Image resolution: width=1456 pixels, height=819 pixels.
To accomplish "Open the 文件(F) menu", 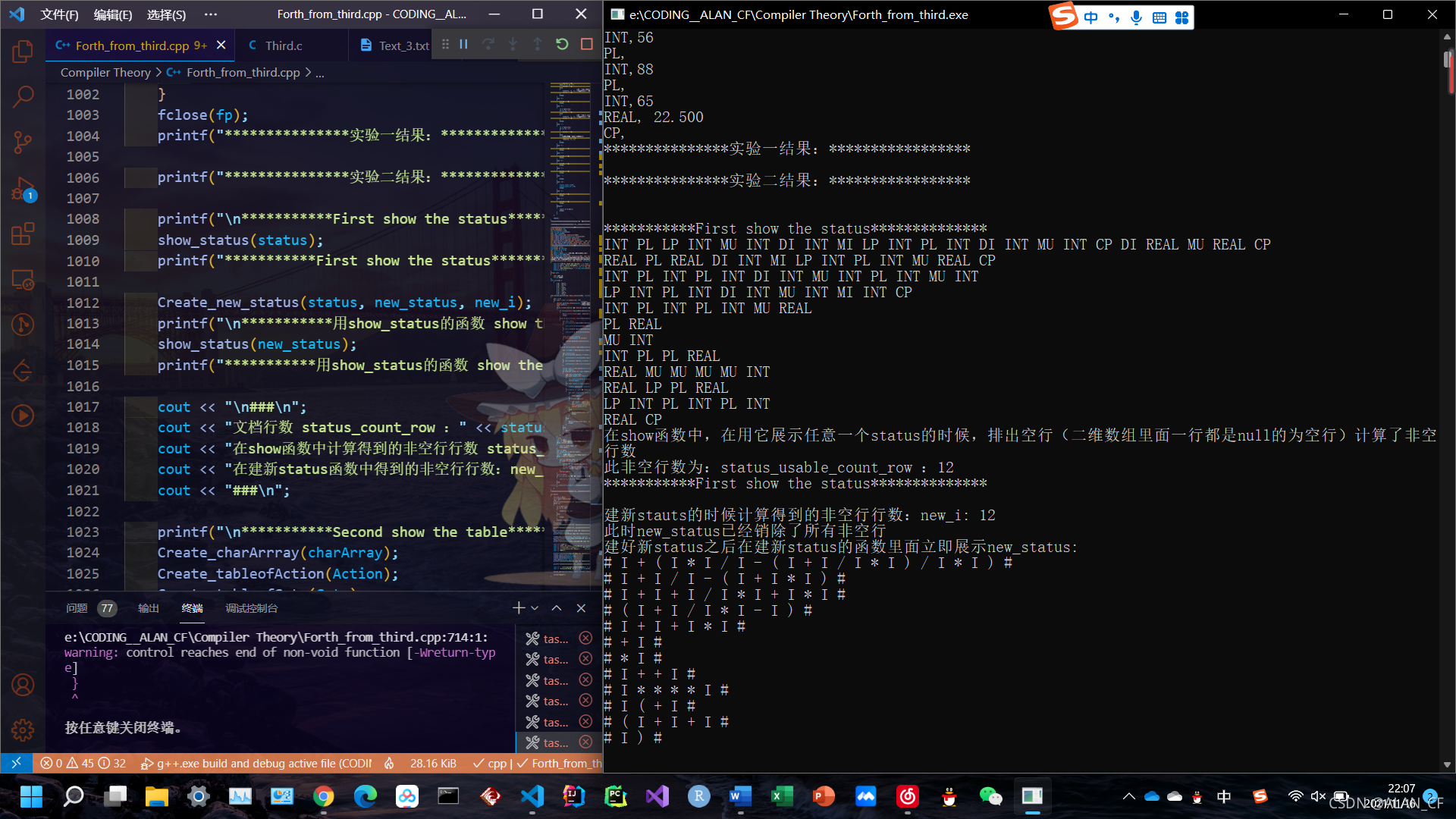I will (59, 14).
